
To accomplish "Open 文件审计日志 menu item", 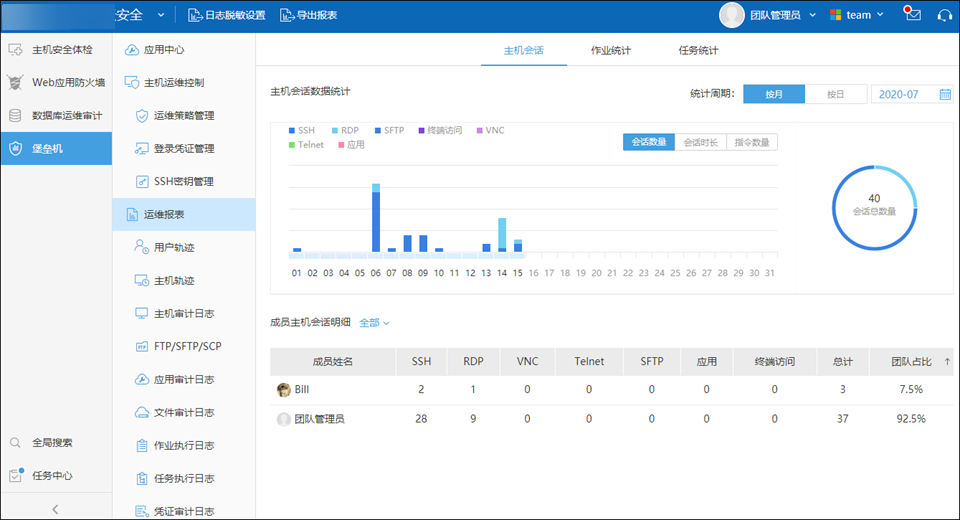I will click(x=184, y=413).
